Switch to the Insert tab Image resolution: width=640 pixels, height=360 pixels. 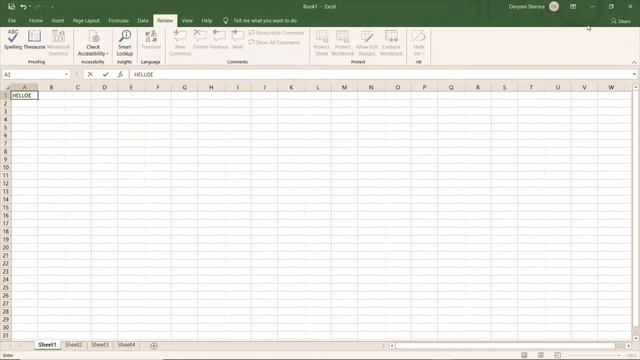point(58,20)
